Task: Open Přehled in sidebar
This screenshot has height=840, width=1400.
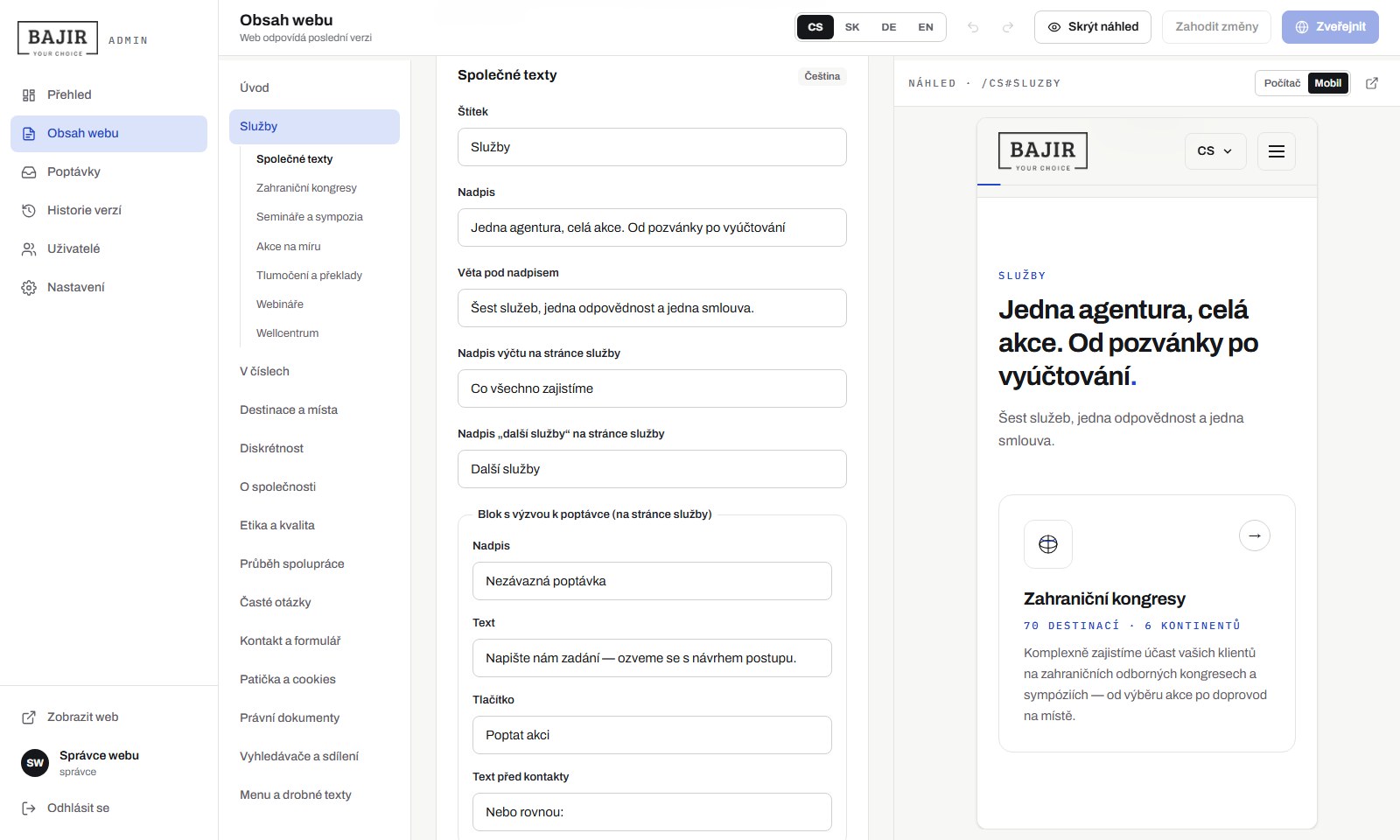Action: click(108, 94)
